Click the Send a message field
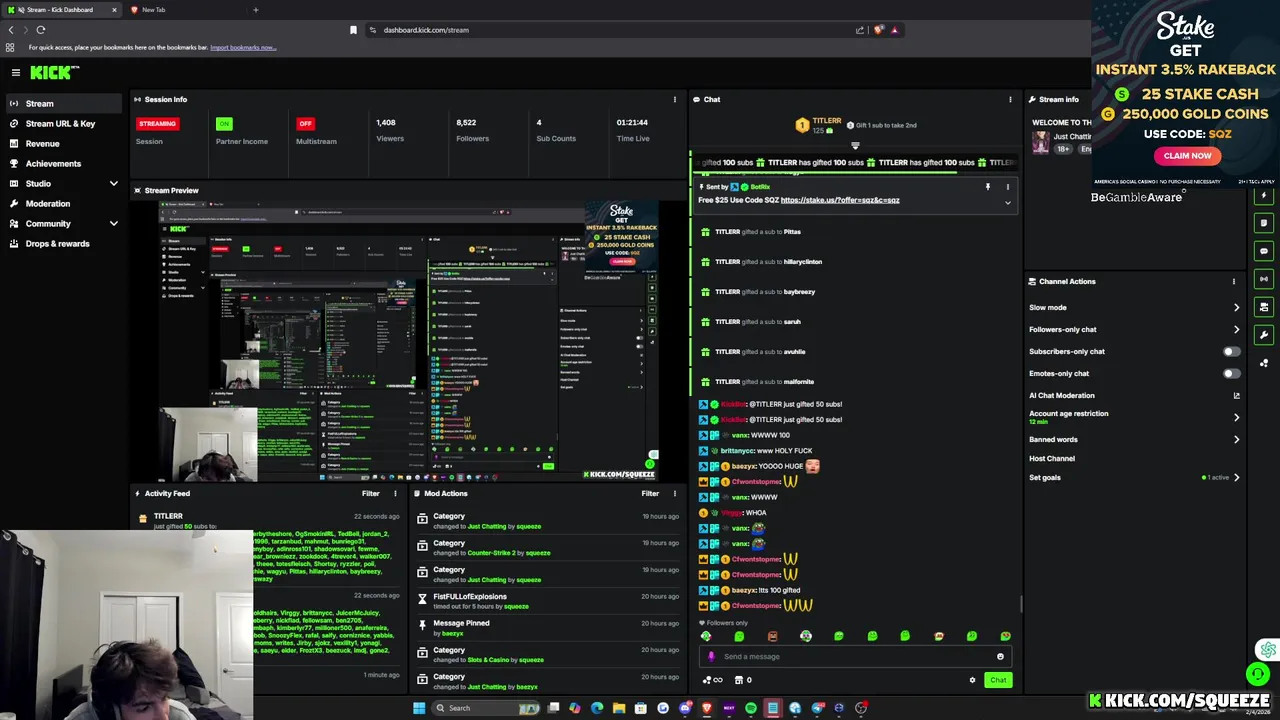1280x720 pixels. coord(855,656)
